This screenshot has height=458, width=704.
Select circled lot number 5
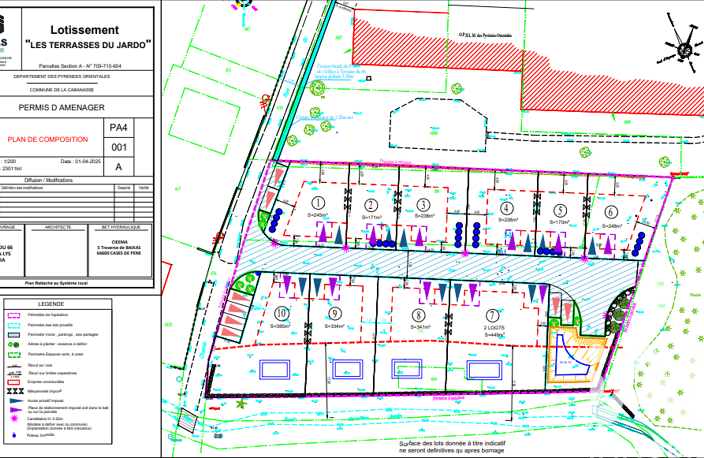pyautogui.click(x=560, y=210)
